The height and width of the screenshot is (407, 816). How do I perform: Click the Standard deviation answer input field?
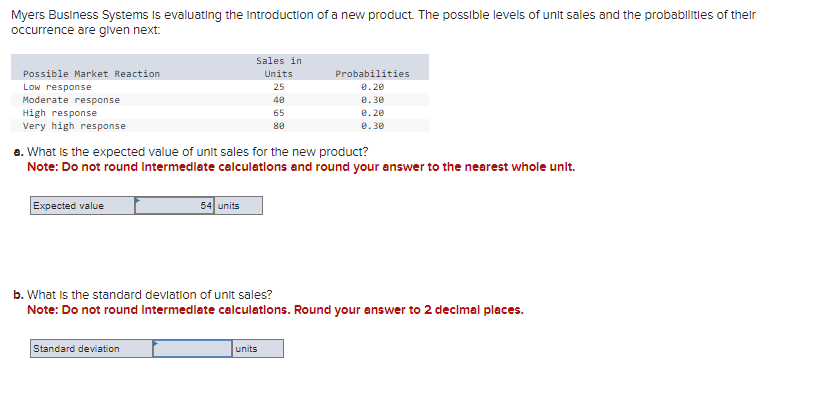pos(193,349)
